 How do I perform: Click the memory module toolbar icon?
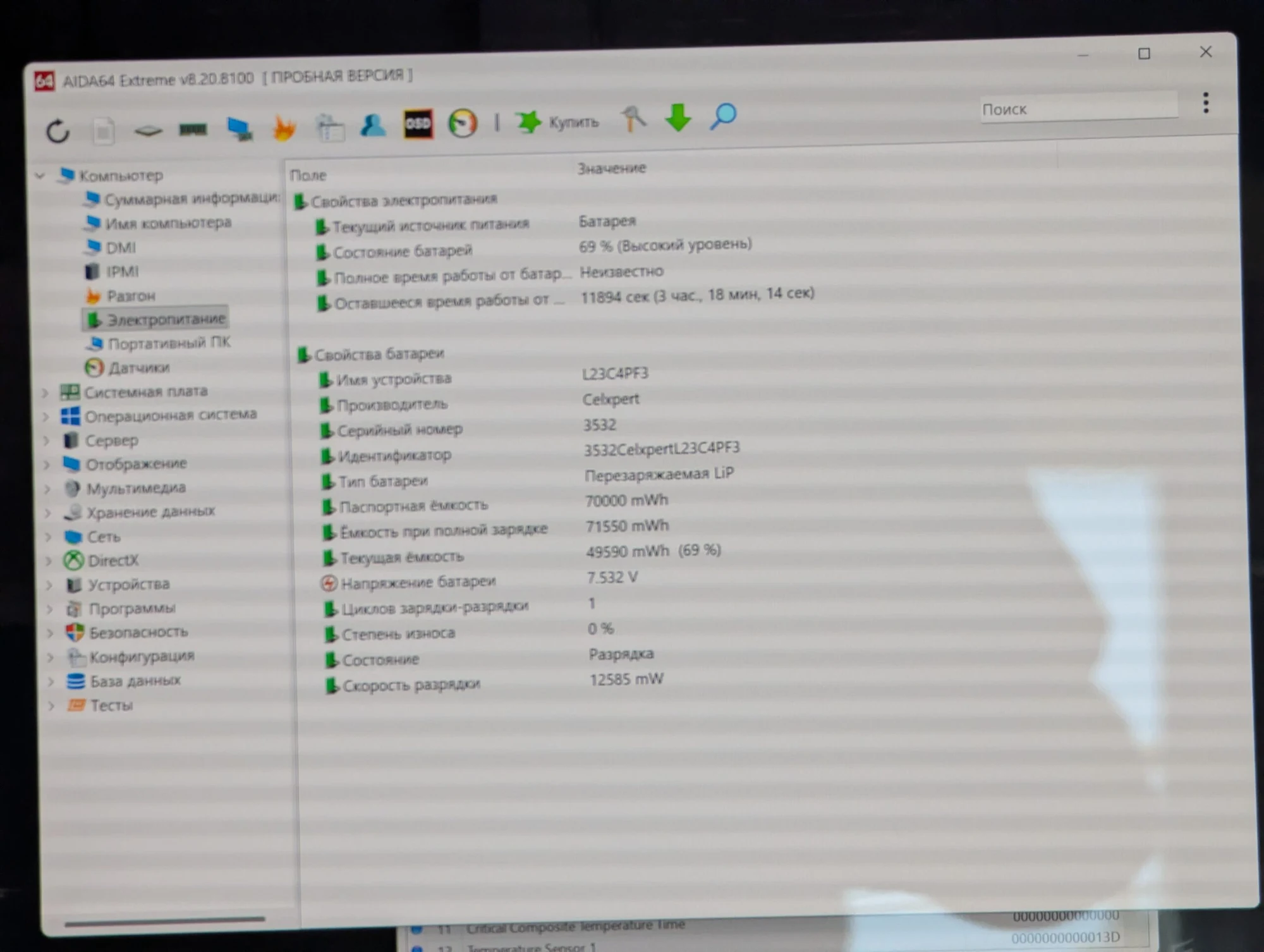pyautogui.click(x=193, y=129)
